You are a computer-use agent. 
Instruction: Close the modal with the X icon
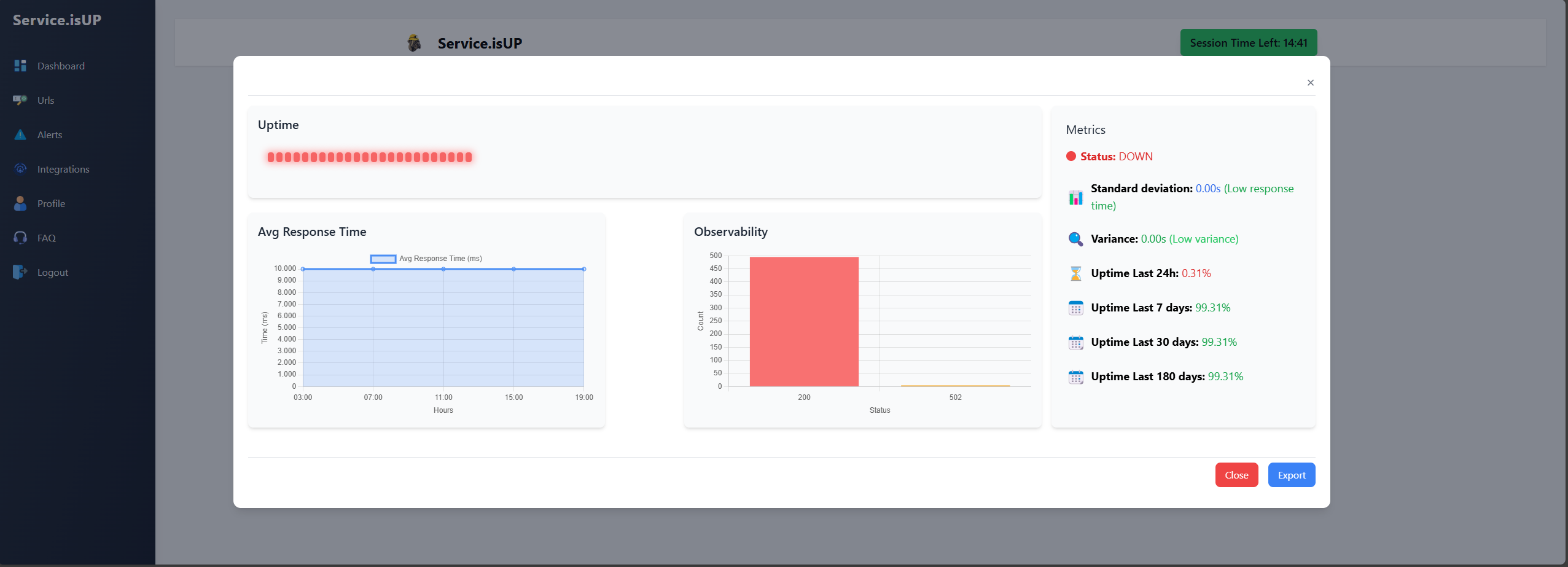tap(1311, 83)
